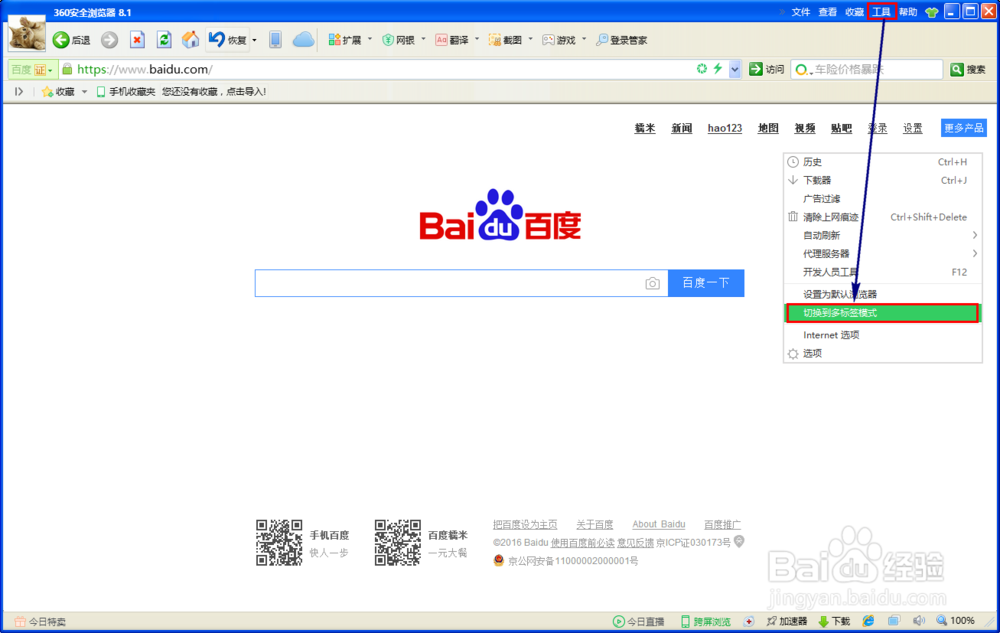This screenshot has width=1000, height=633.
Task: Select 清除上网痕迹 menu entry
Action: tap(883, 217)
